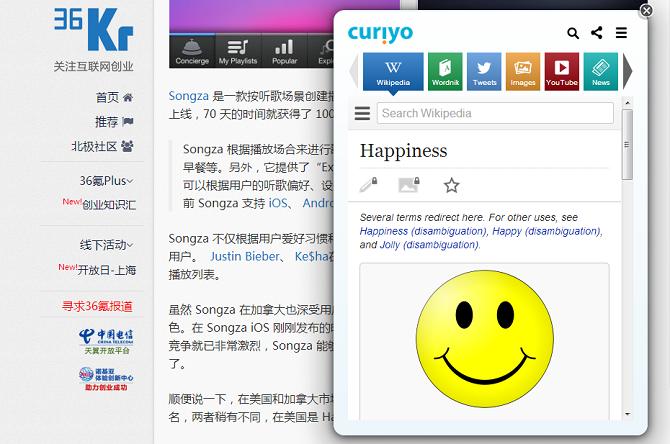This screenshot has width=670, height=444.
Task: Click the iOS link in the quote
Action: 278,203
